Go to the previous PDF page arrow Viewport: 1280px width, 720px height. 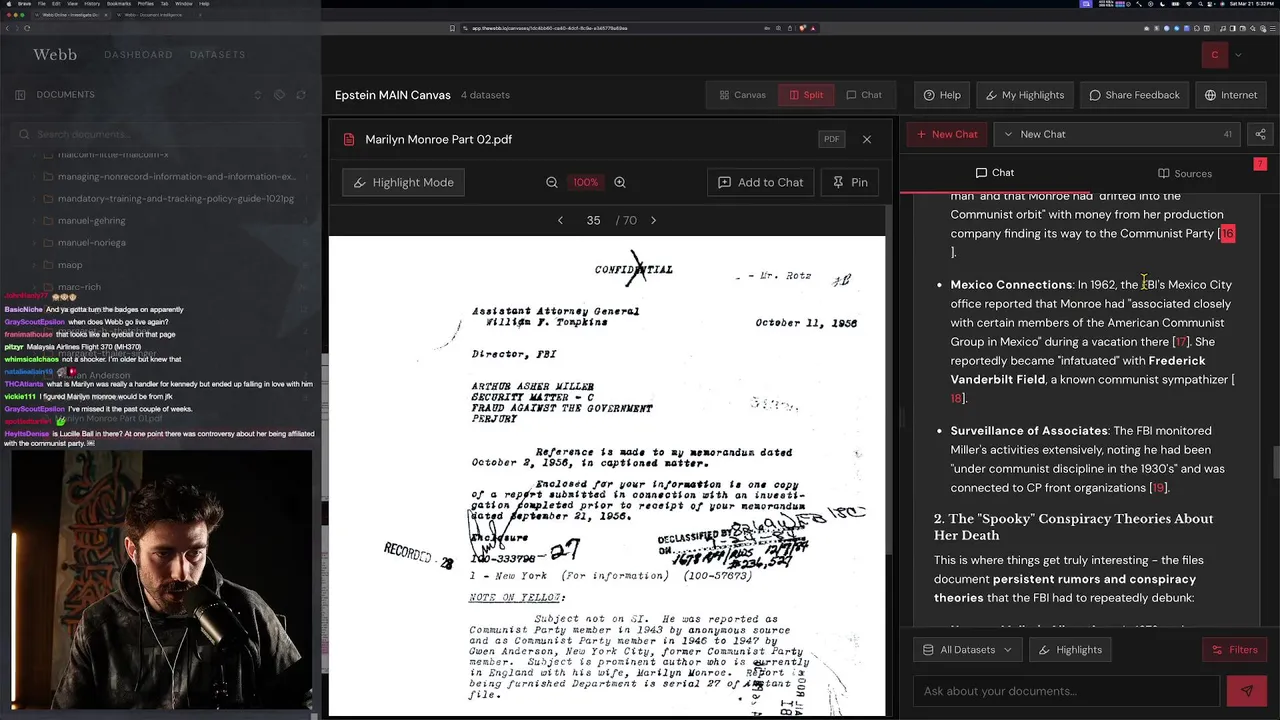pyautogui.click(x=560, y=220)
